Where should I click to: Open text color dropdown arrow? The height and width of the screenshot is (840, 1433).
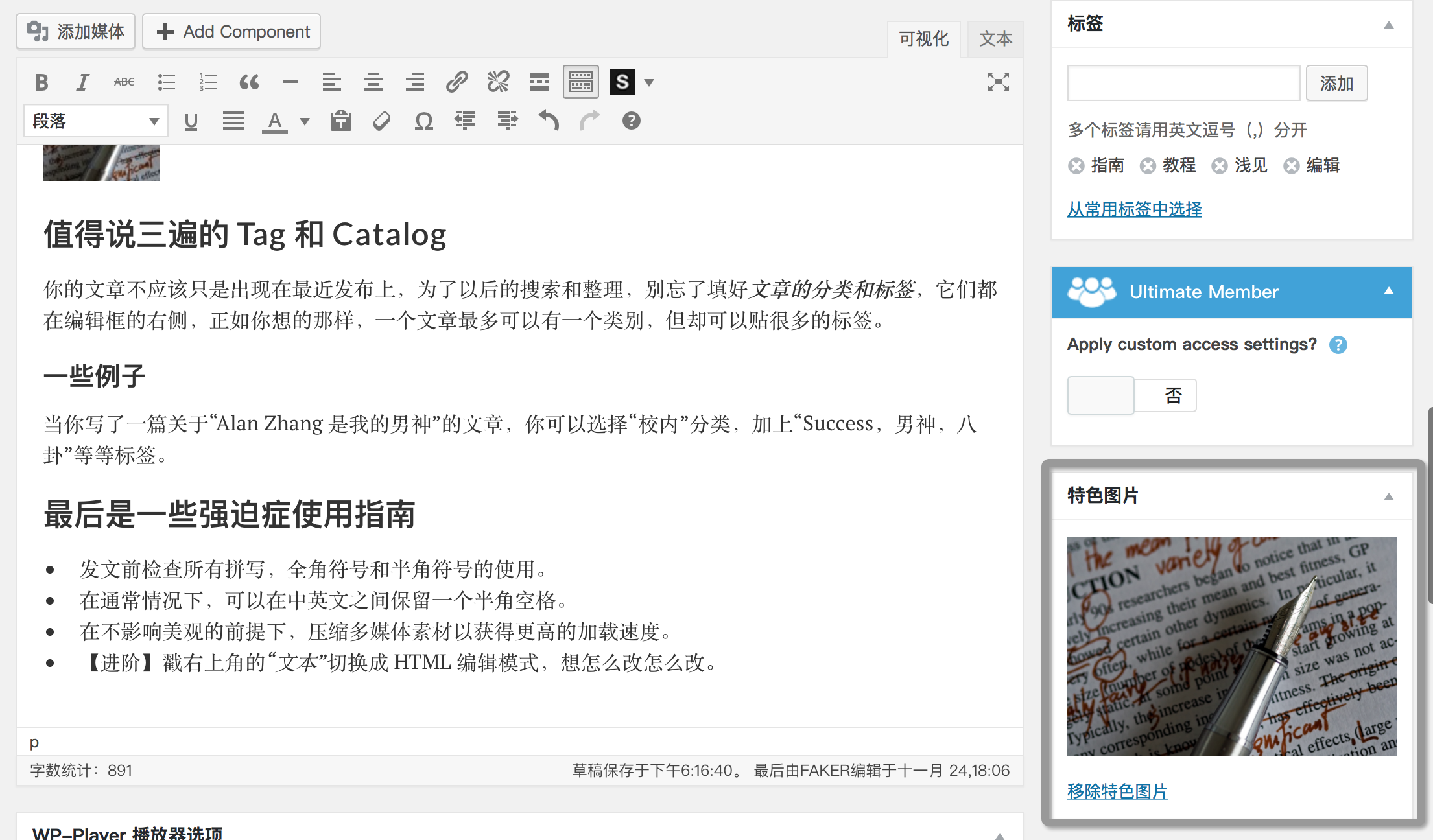click(x=305, y=121)
